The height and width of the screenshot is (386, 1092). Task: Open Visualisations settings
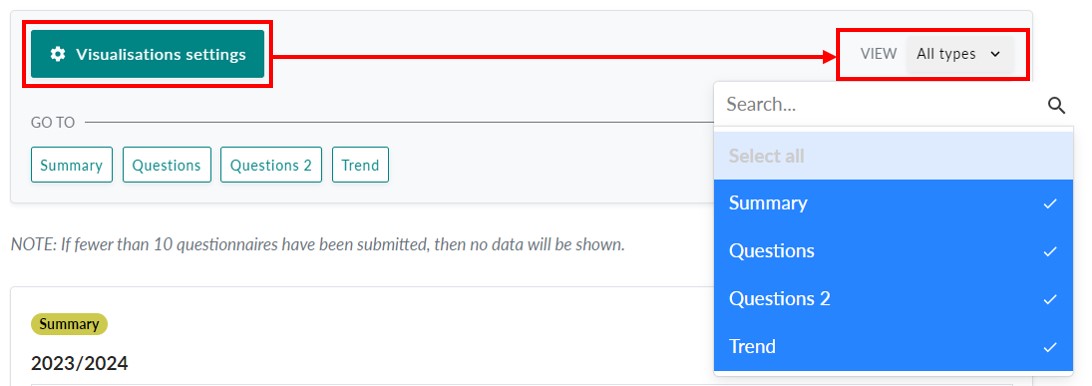[x=148, y=54]
